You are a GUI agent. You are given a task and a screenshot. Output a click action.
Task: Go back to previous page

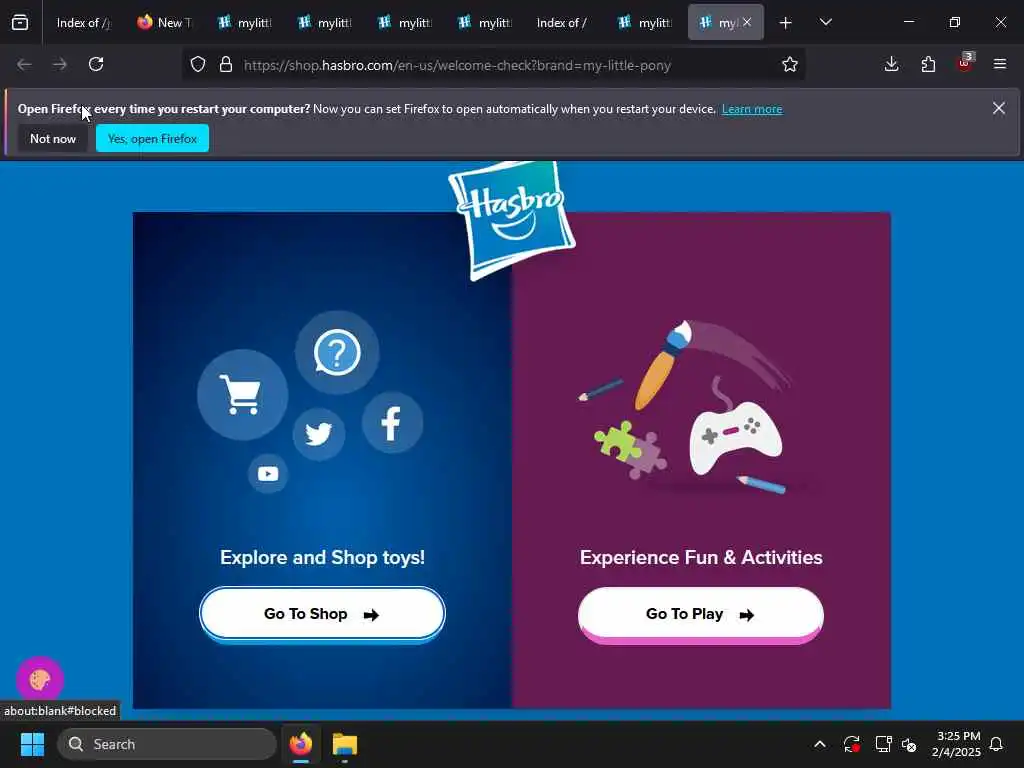pos(24,64)
